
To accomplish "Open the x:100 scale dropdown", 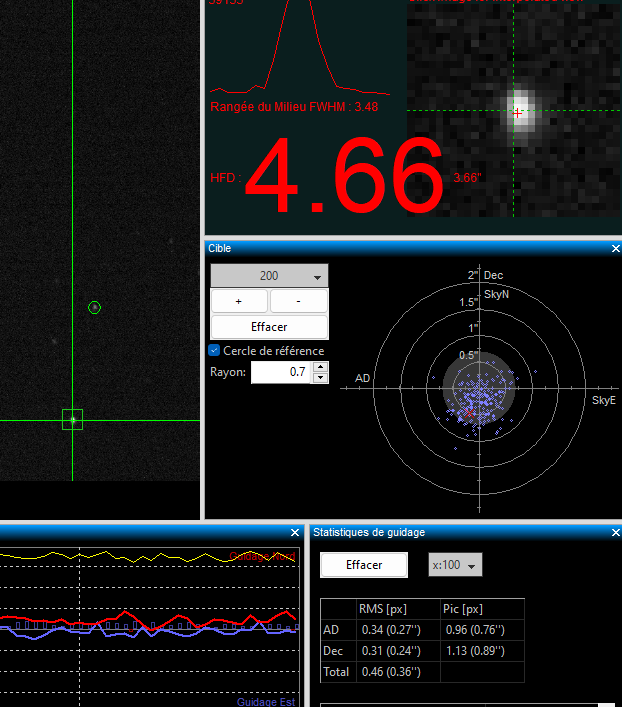I will pos(455,565).
